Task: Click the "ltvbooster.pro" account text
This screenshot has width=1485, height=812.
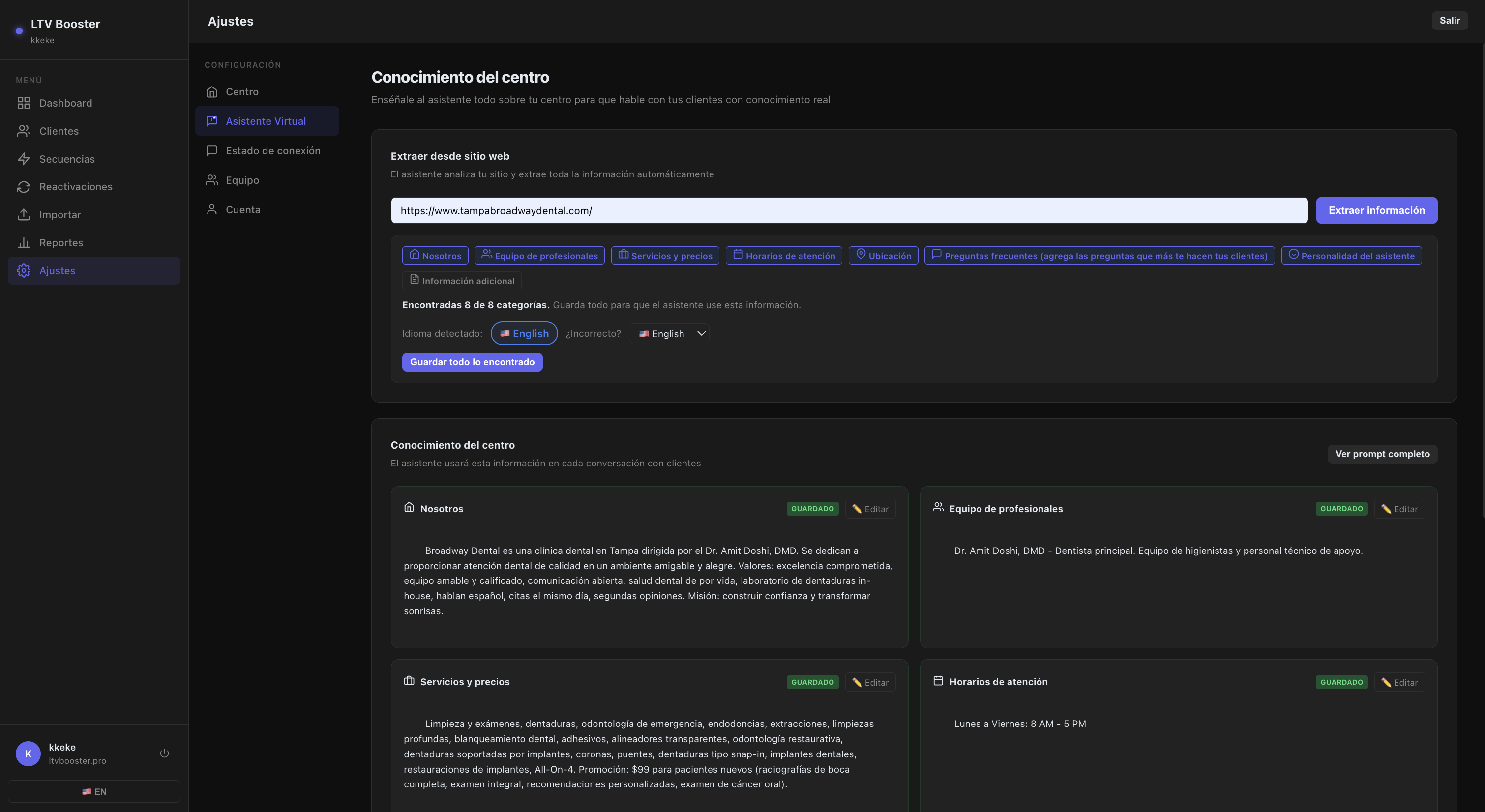Action: coord(77,761)
